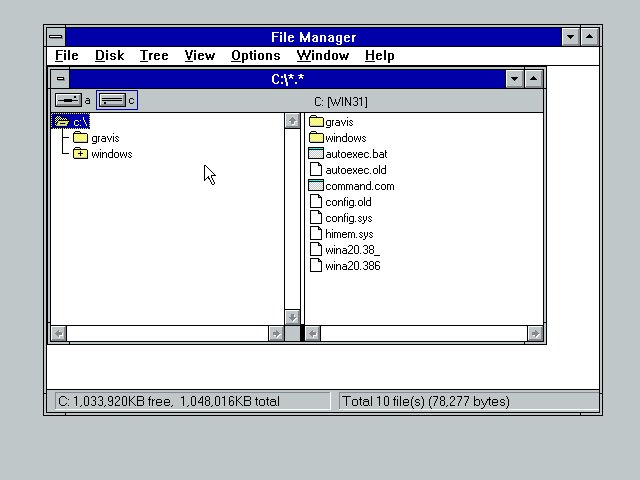The image size is (640, 480).
Task: Expand windows folder icon in the tree
Action: coord(80,153)
